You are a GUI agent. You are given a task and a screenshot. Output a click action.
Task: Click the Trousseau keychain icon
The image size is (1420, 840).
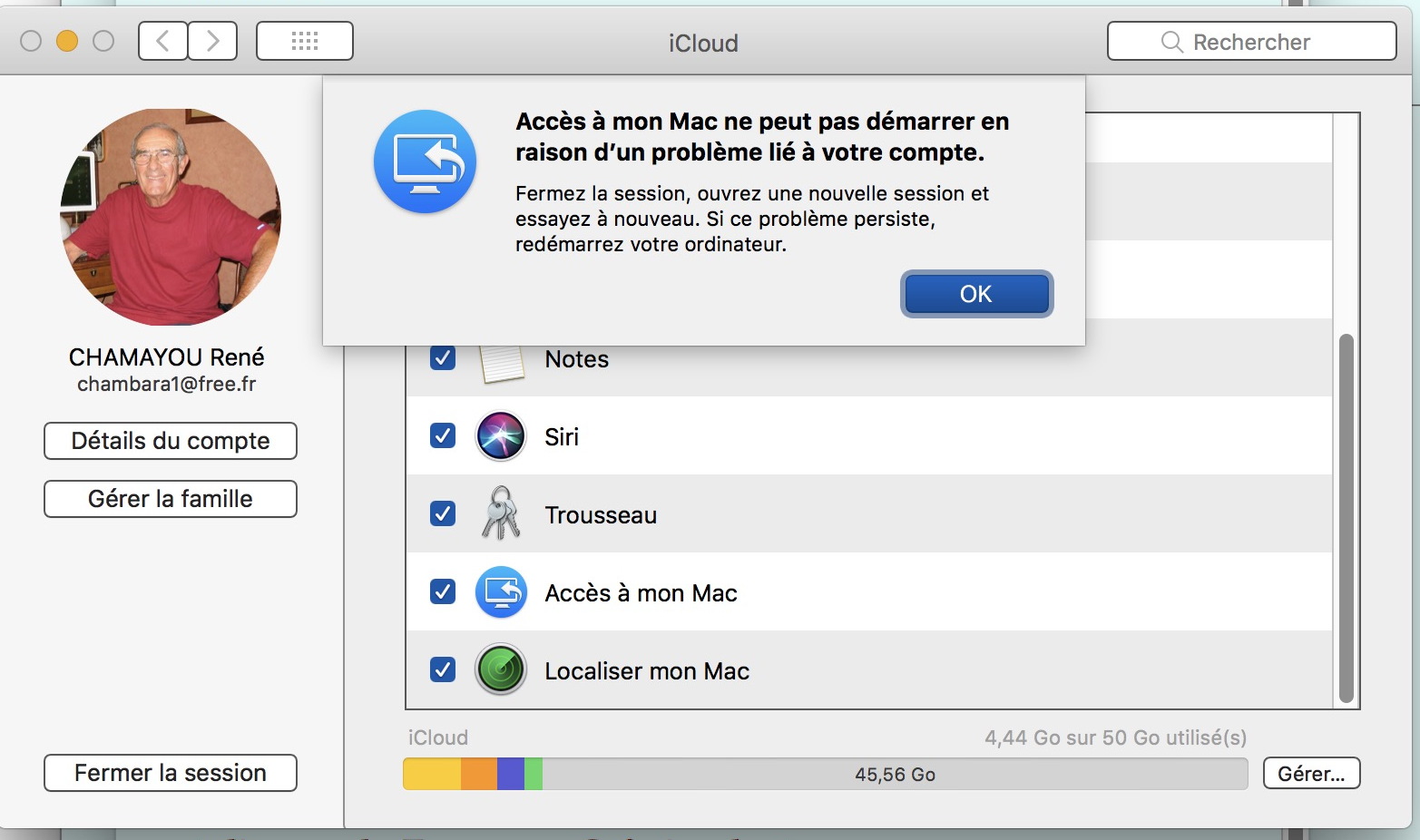(x=500, y=513)
